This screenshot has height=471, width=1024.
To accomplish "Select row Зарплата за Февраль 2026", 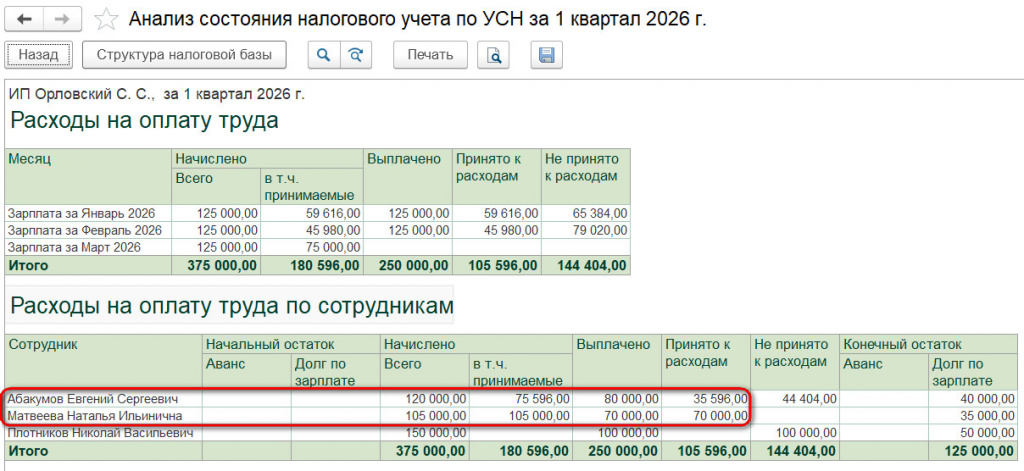I will [317, 231].
